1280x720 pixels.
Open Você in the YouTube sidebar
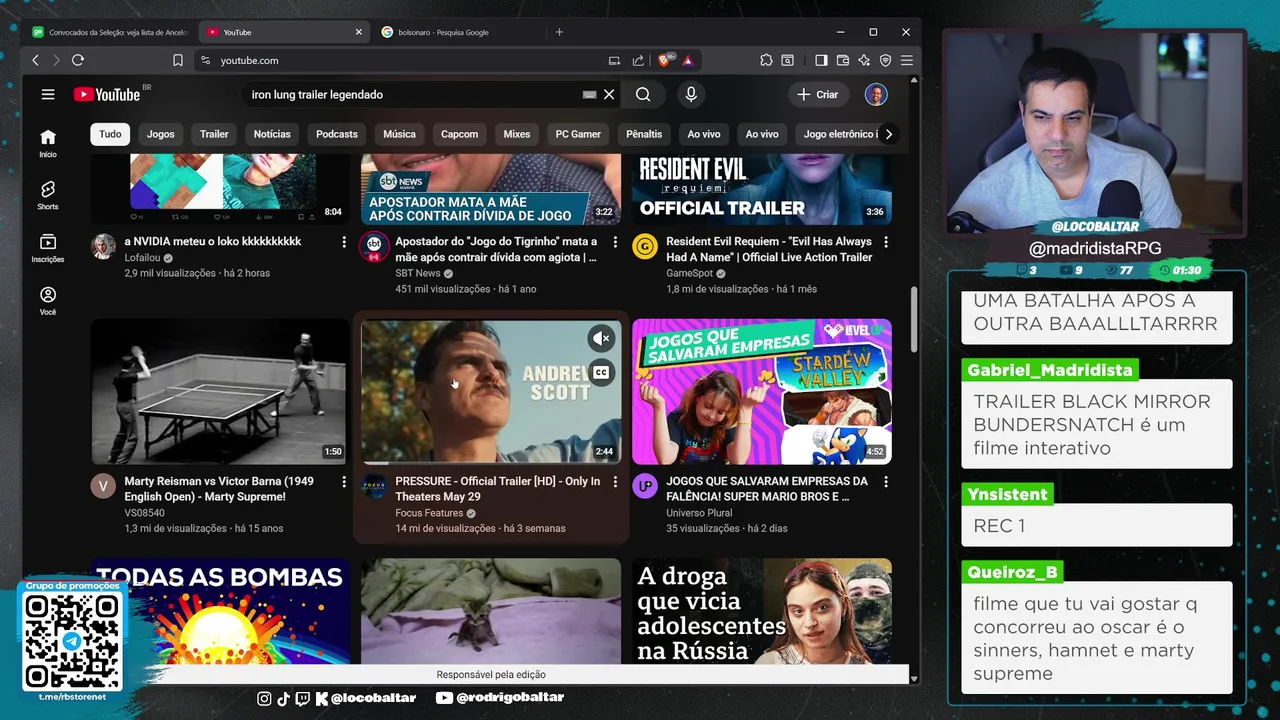click(x=48, y=300)
